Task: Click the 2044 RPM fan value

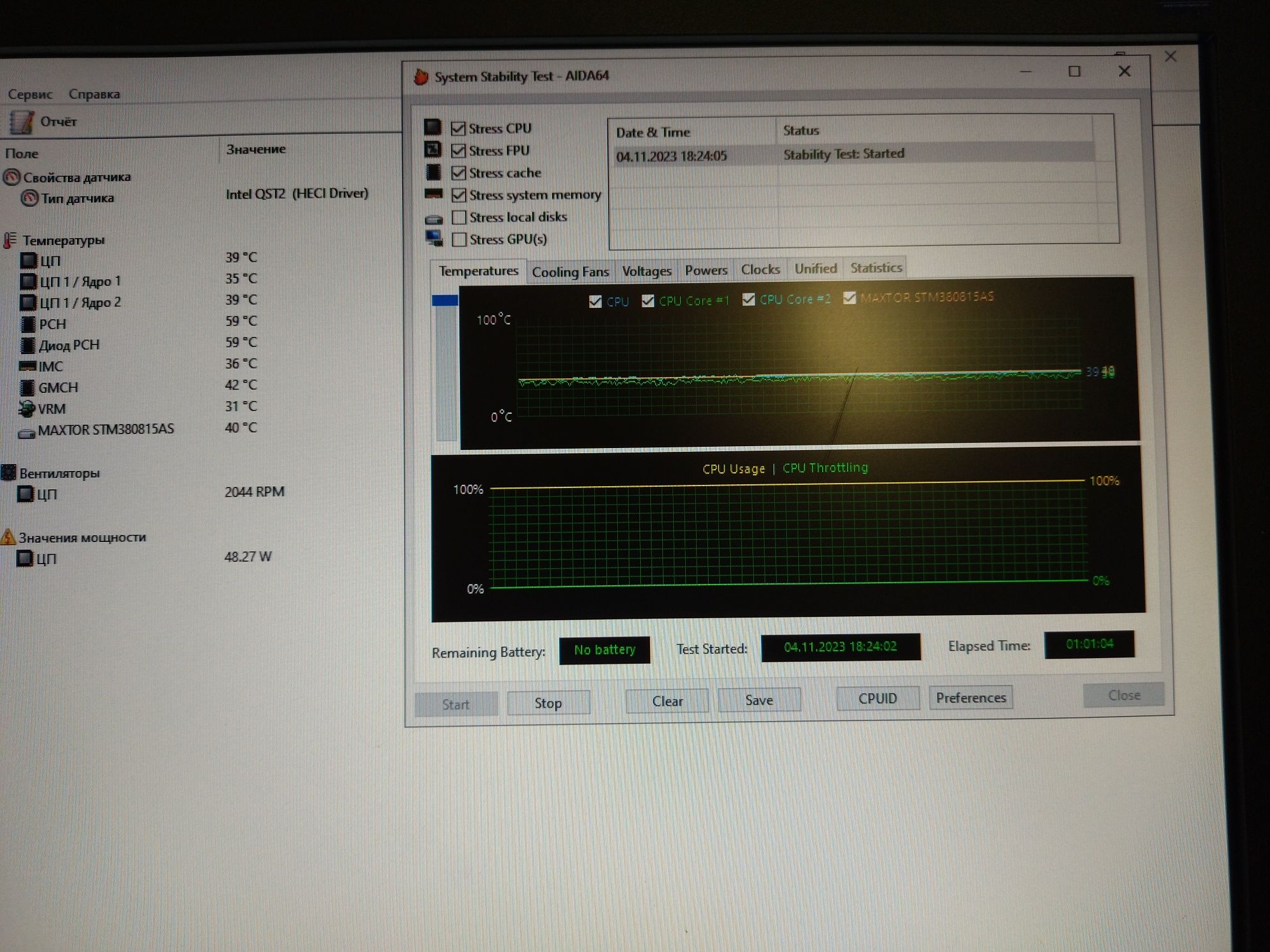Action: tap(255, 492)
